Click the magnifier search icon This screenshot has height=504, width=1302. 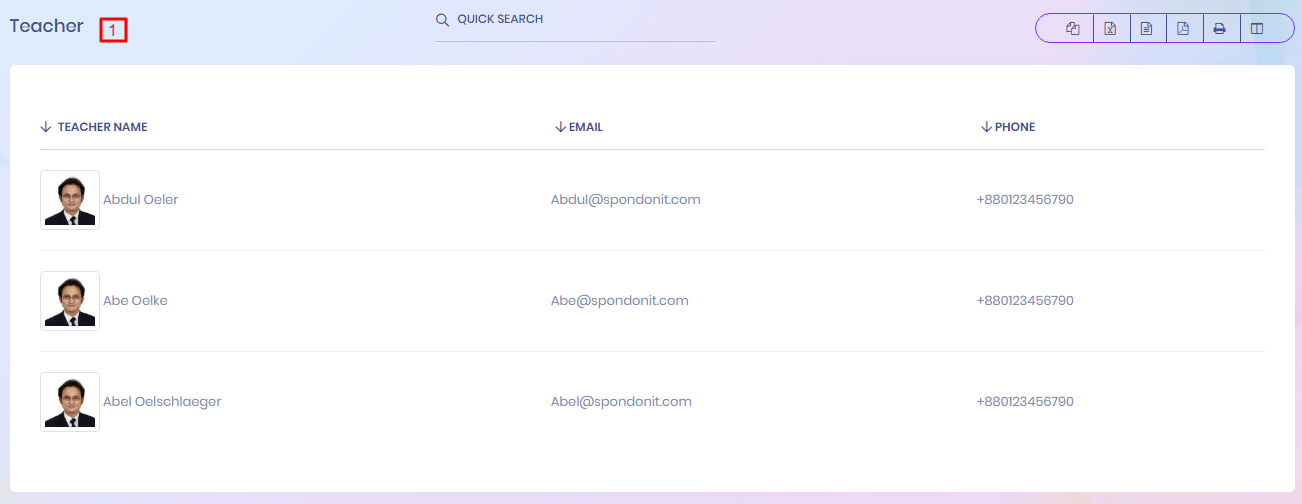[442, 20]
